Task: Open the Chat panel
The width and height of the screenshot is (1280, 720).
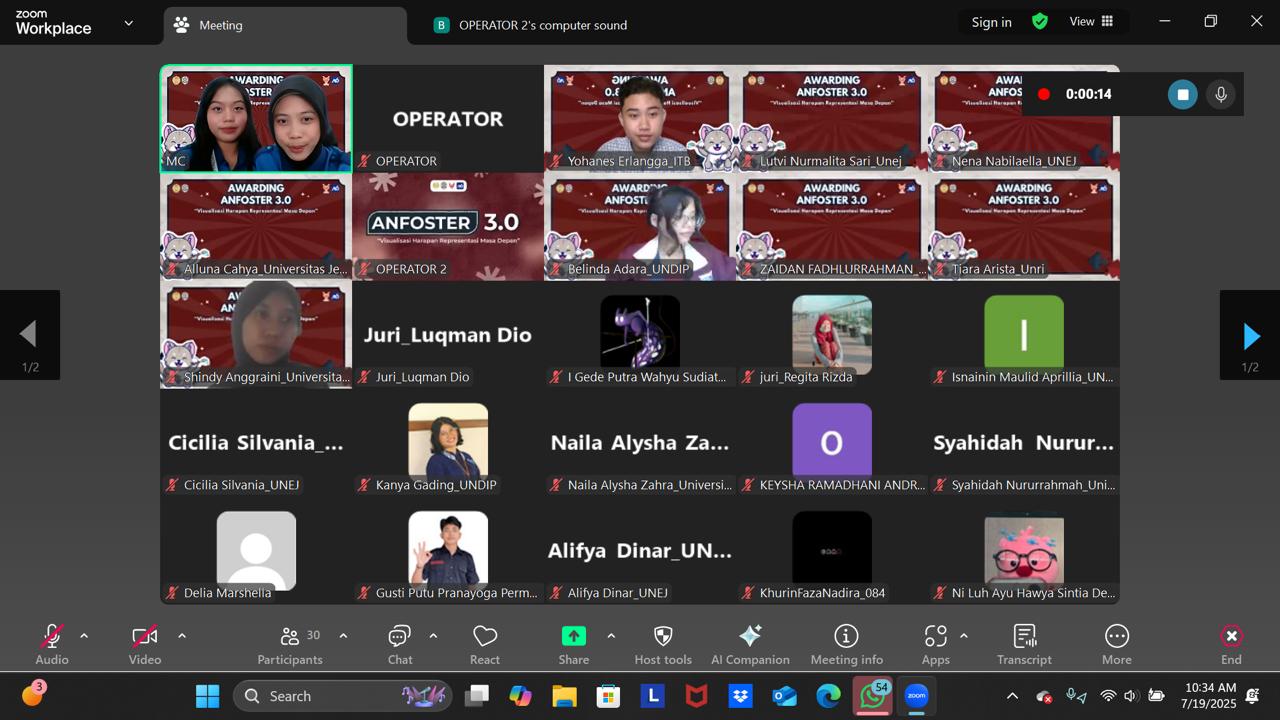Action: pyautogui.click(x=400, y=645)
